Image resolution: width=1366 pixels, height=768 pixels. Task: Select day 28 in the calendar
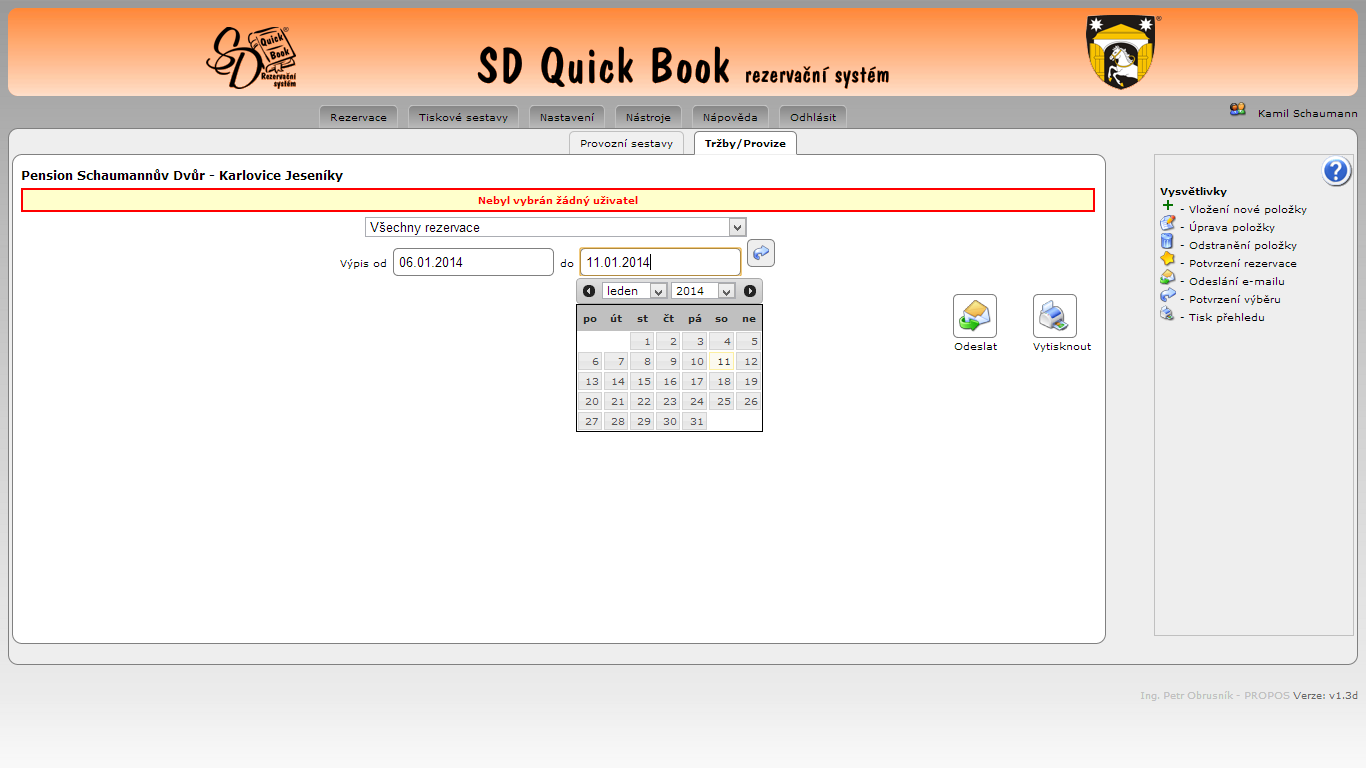tap(616, 421)
